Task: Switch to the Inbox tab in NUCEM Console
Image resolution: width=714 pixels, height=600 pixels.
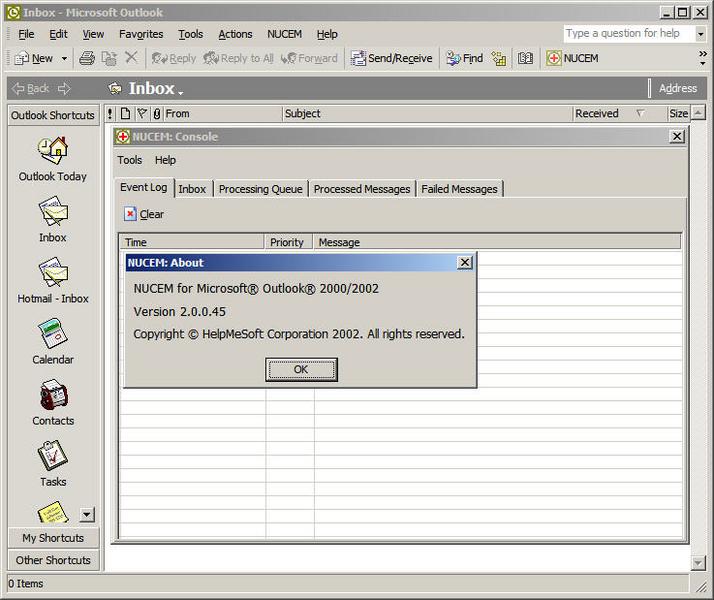Action: (x=192, y=189)
